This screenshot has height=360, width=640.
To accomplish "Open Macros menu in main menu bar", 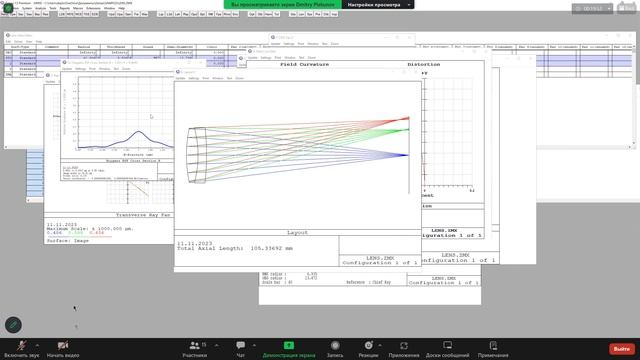I will tap(78, 8).
